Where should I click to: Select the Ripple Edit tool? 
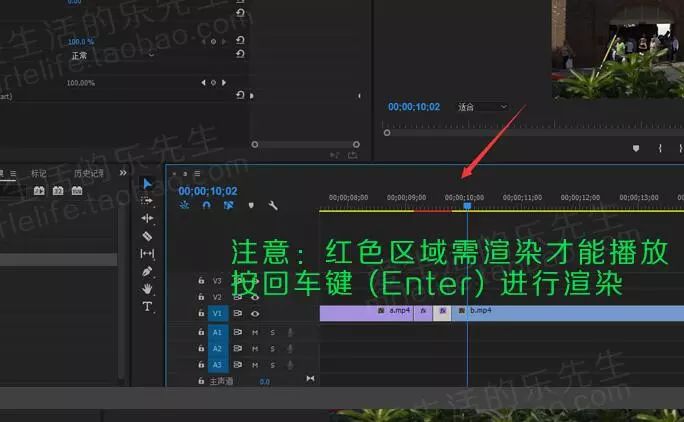pyautogui.click(x=147, y=218)
